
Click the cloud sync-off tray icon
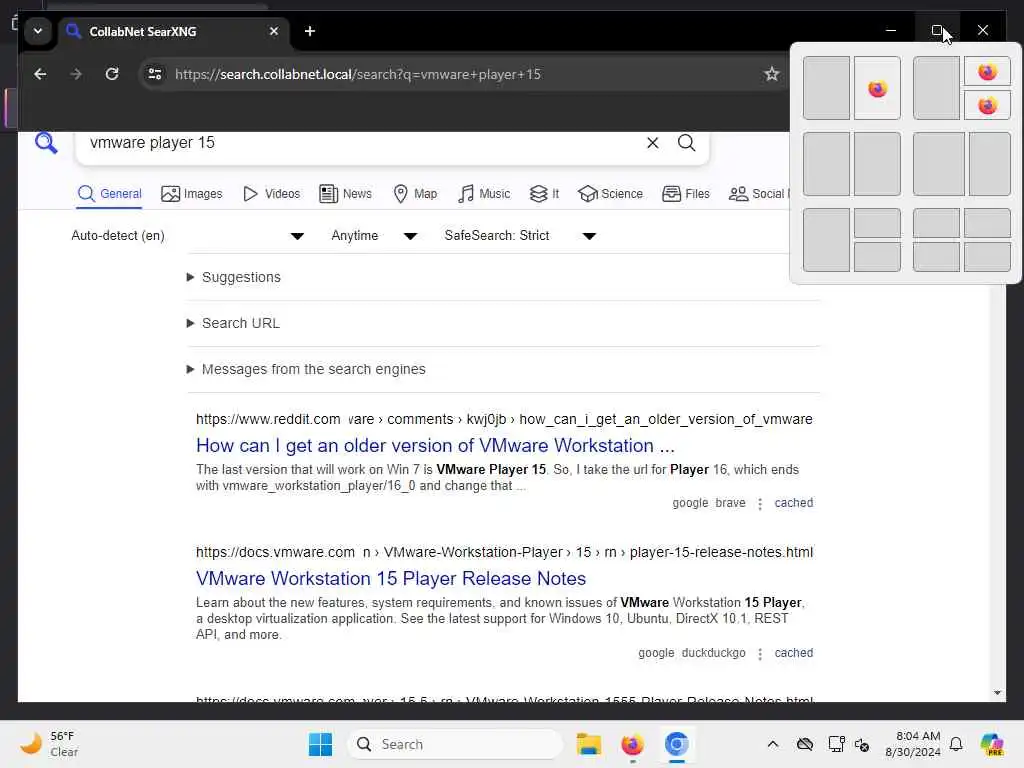coord(805,744)
